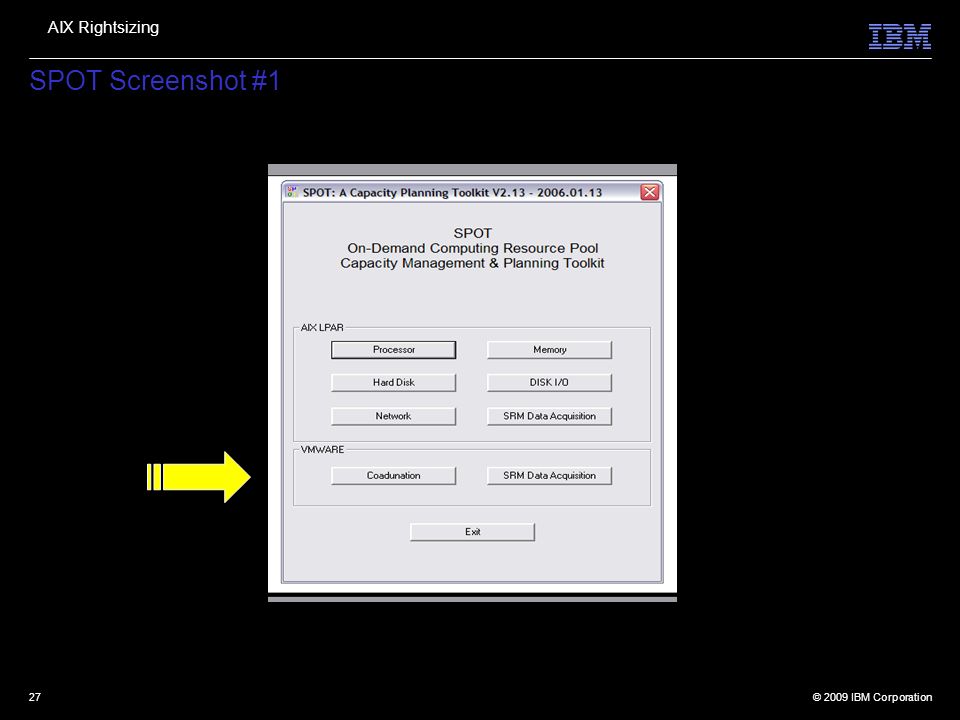Viewport: 960px width, 720px height.
Task: Click the slide number 27
Action: pyautogui.click(x=35, y=697)
